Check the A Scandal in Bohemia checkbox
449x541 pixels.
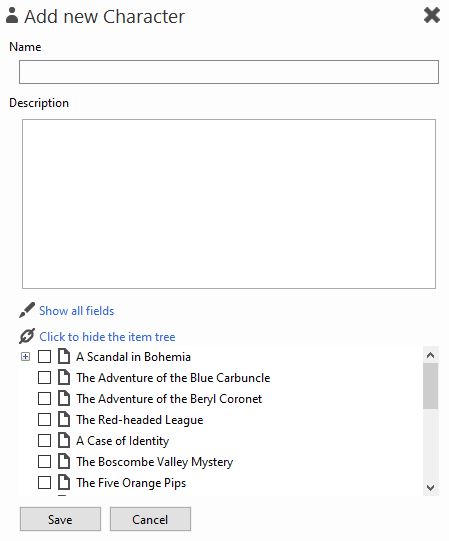click(45, 356)
